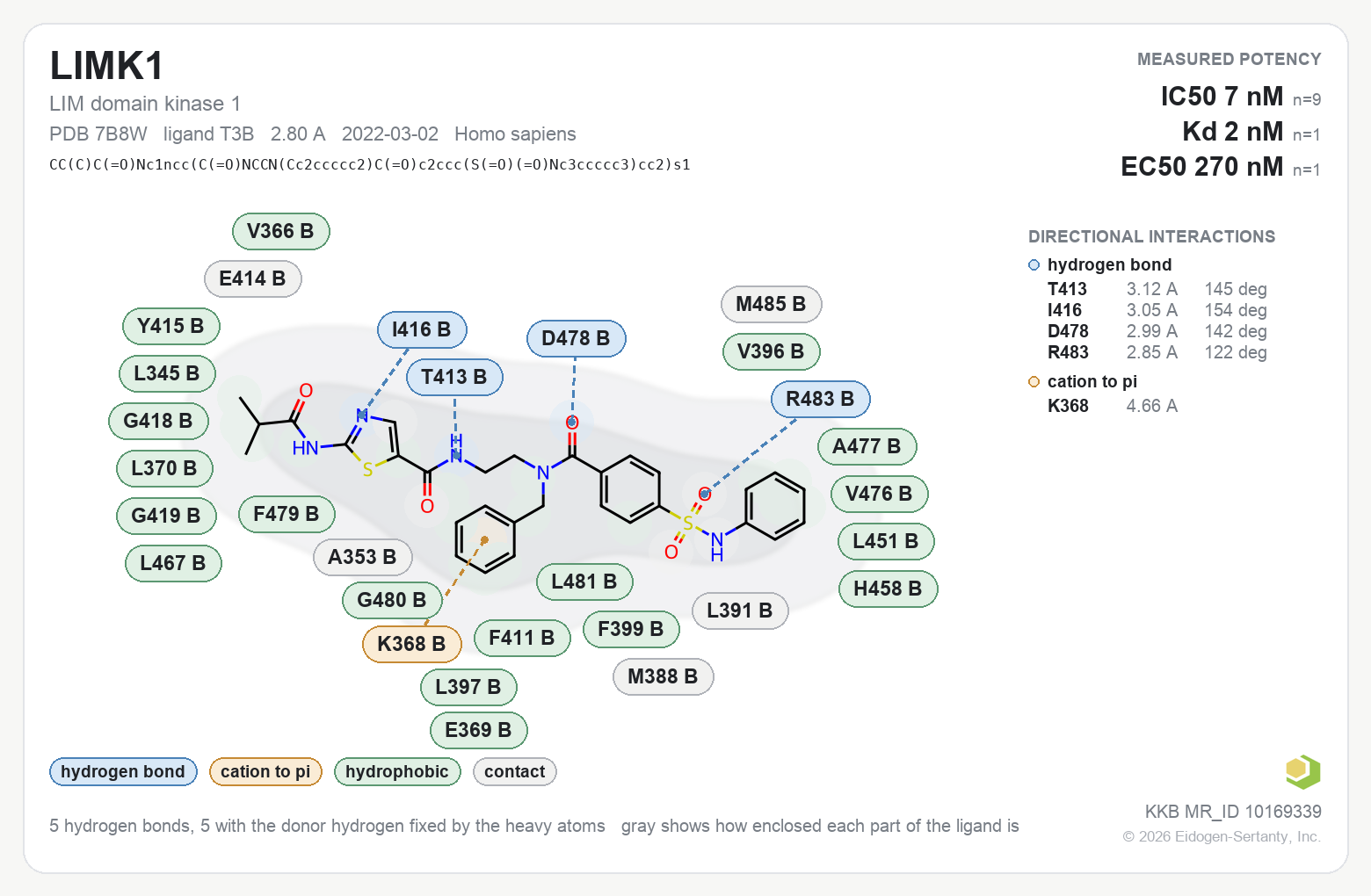The height and width of the screenshot is (896, 1371).
Task: Click the I416 3.05 A row
Action: click(1157, 311)
